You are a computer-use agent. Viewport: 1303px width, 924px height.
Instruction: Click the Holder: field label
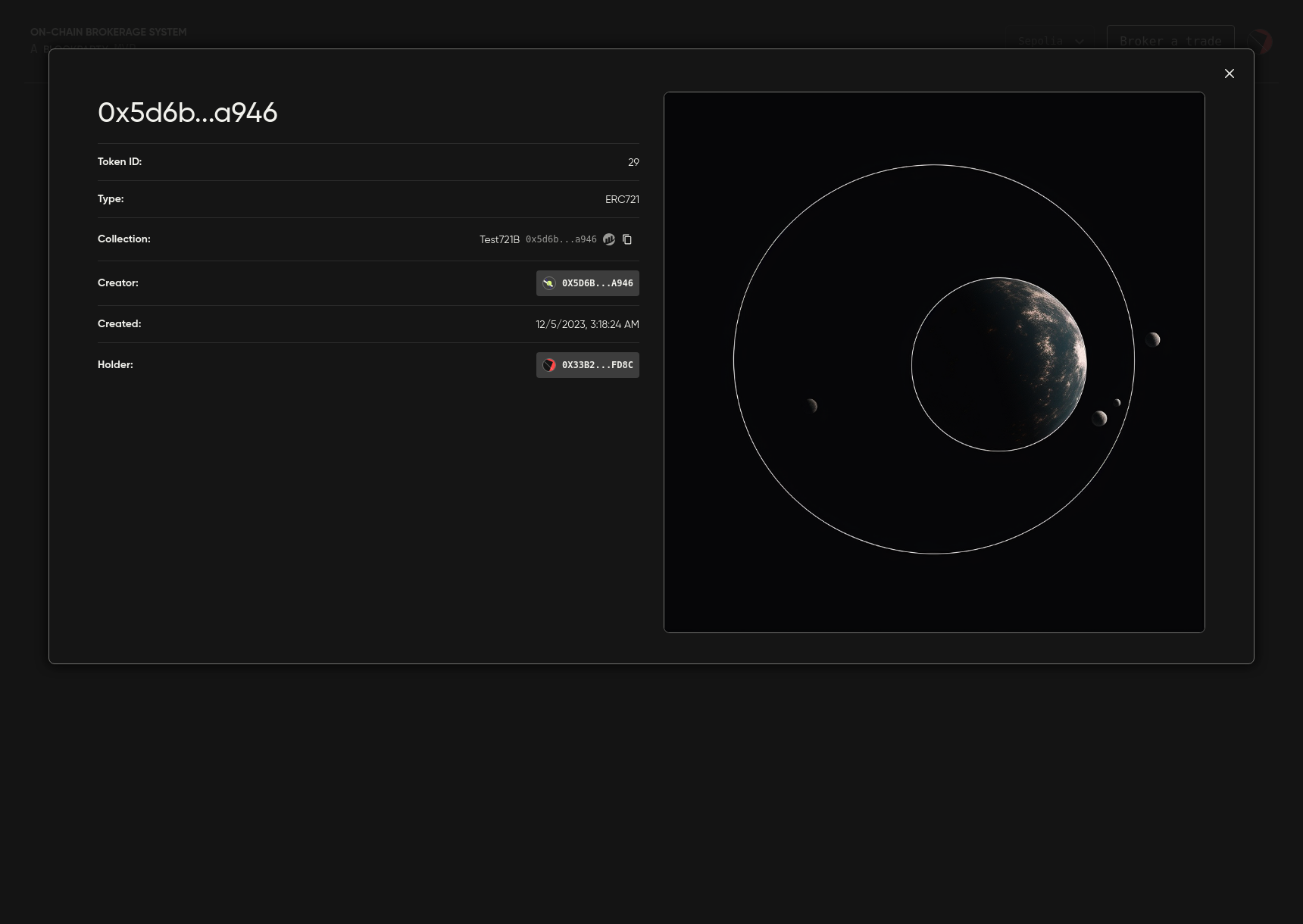point(115,364)
